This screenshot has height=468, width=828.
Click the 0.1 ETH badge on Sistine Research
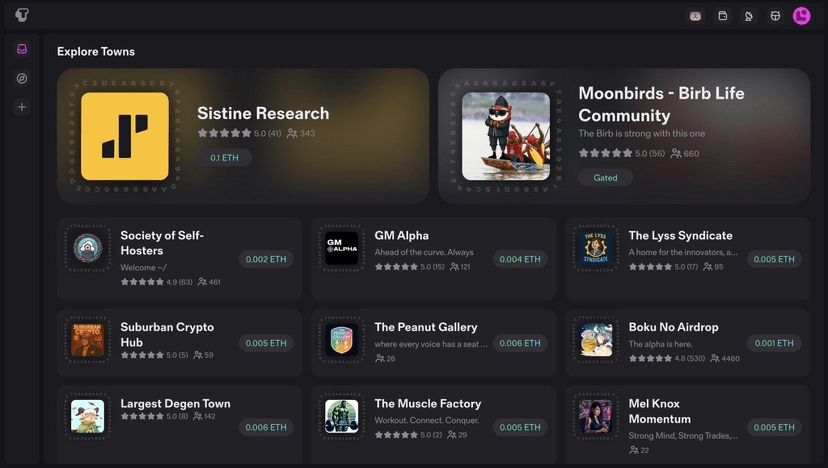point(224,157)
